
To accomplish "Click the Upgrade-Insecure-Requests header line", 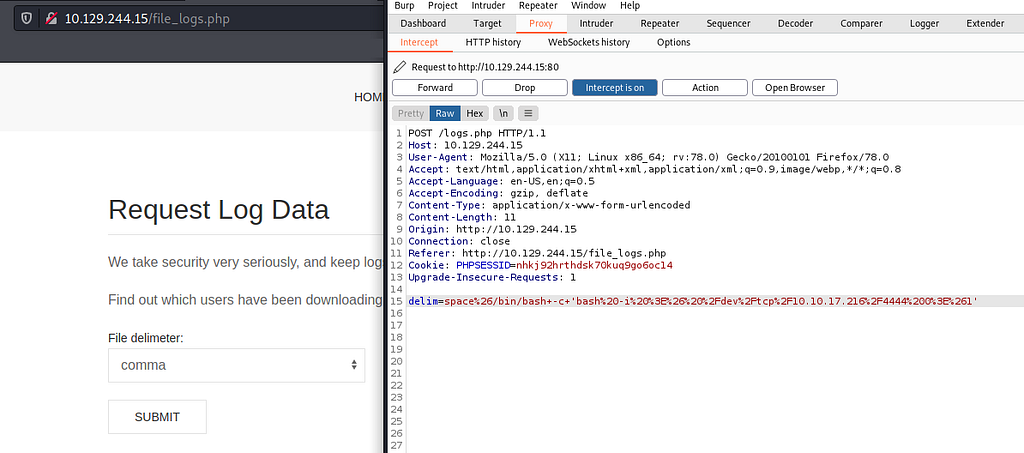I will tap(492, 277).
